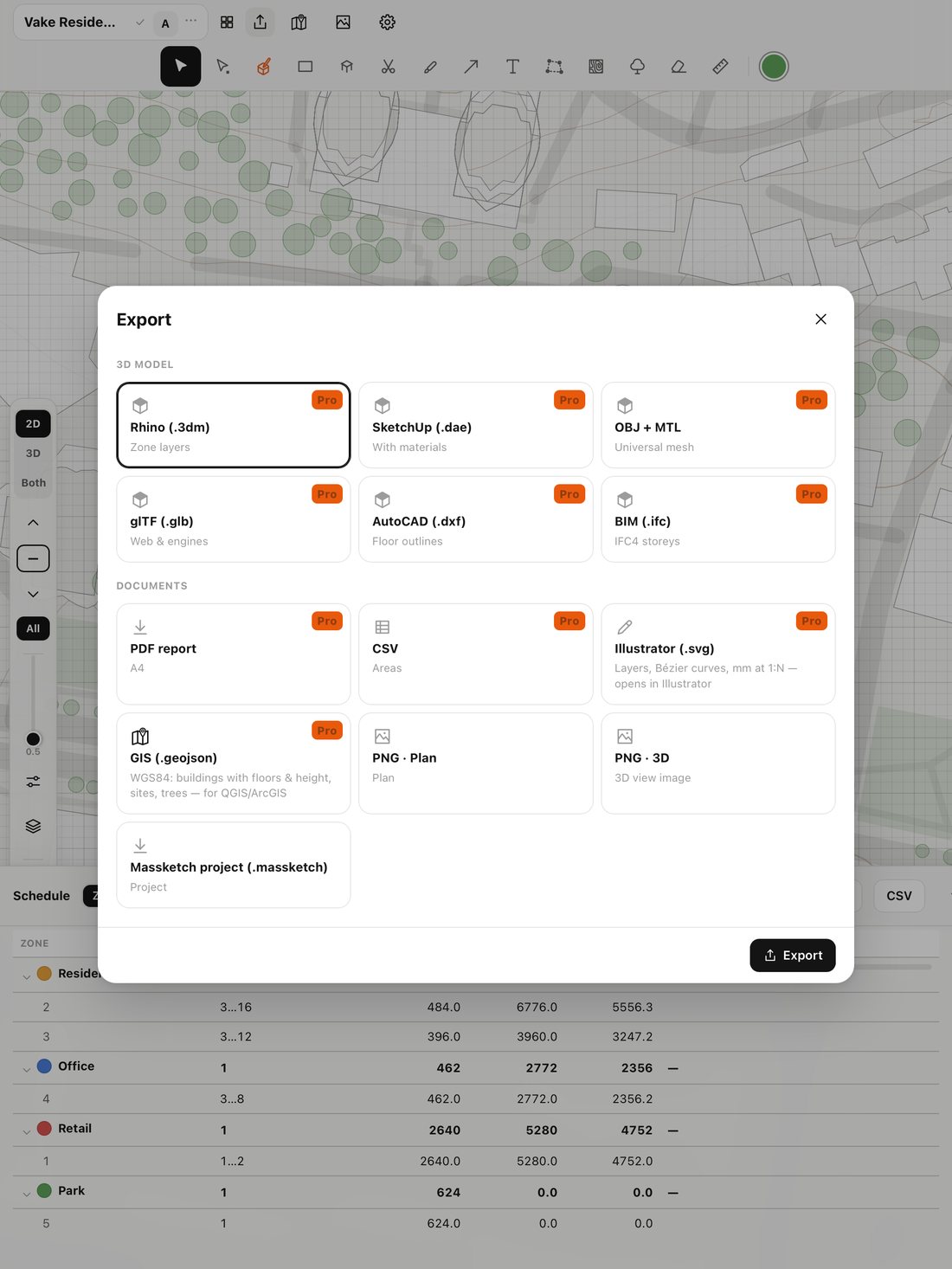Close the Export dialog
Screen dimensions: 952x1269
tap(820, 319)
